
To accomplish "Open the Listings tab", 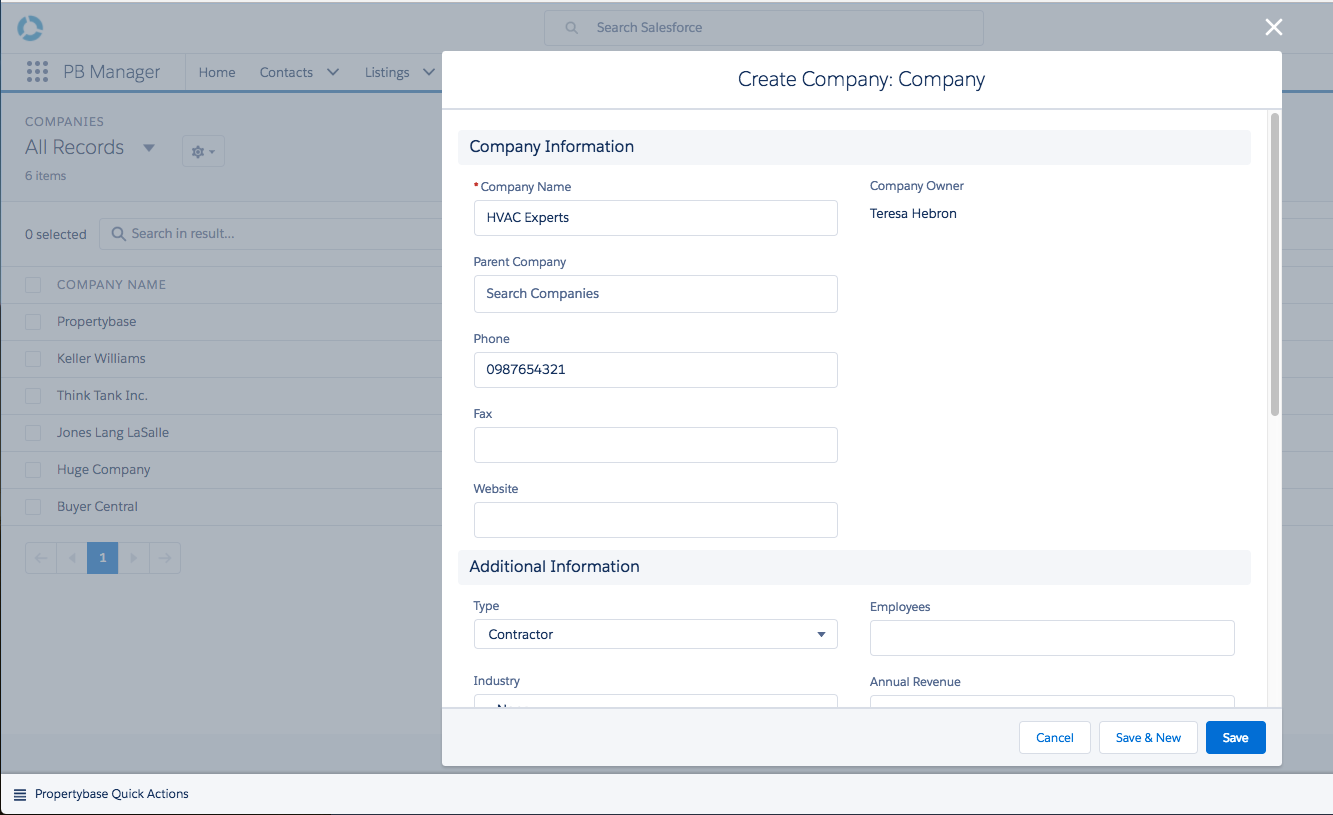I will point(387,72).
